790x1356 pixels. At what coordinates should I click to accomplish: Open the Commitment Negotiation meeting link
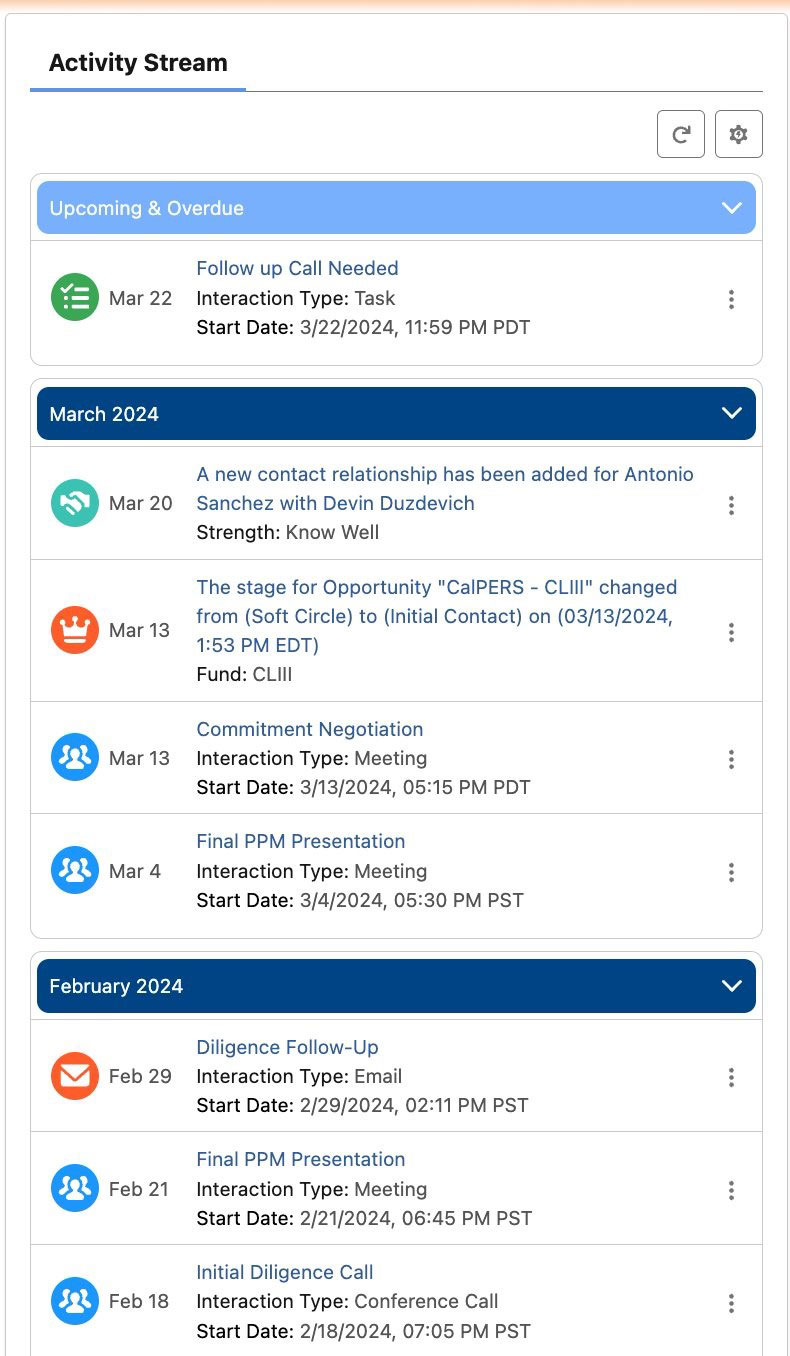tap(309, 729)
